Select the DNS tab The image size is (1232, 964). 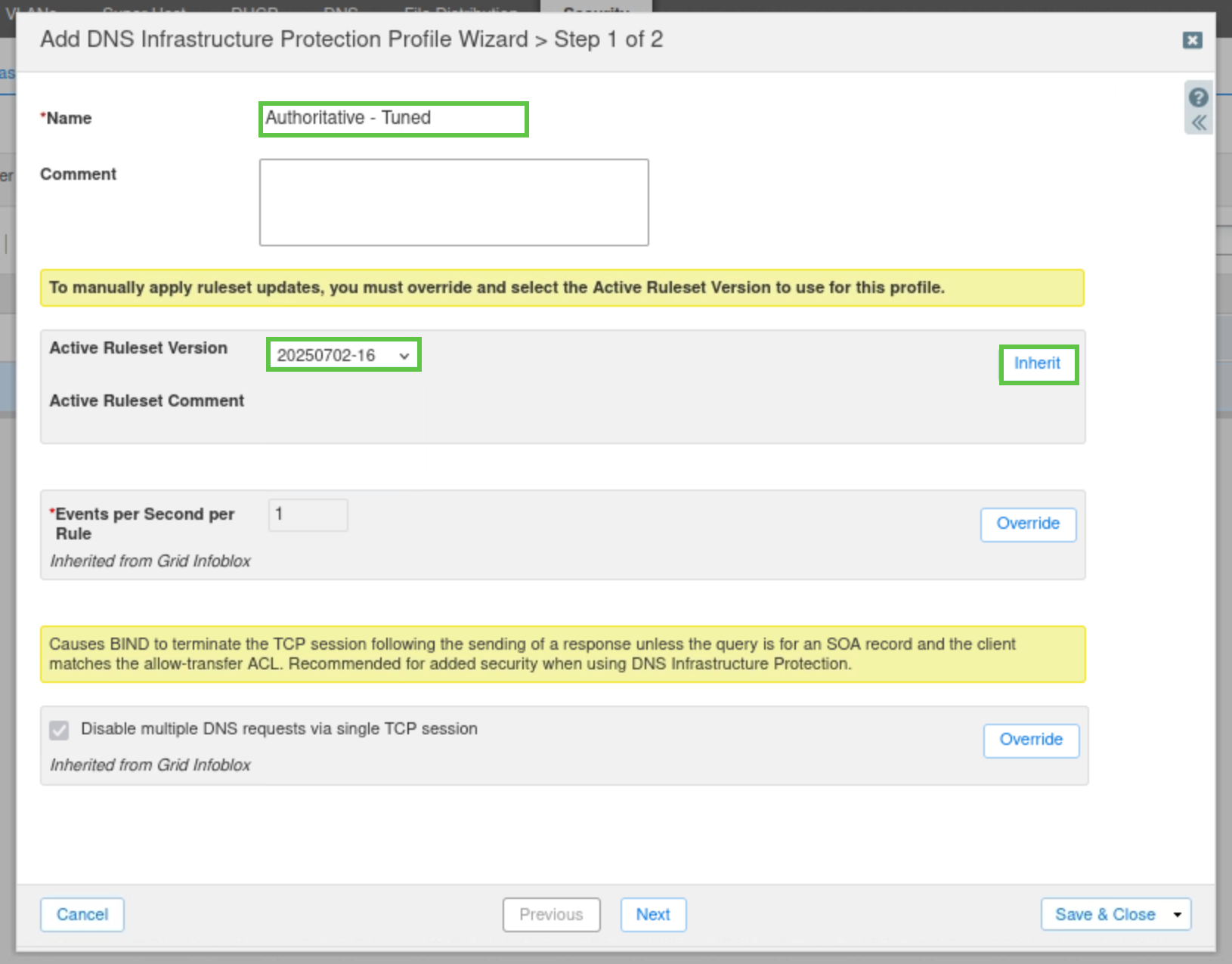pyautogui.click(x=340, y=8)
